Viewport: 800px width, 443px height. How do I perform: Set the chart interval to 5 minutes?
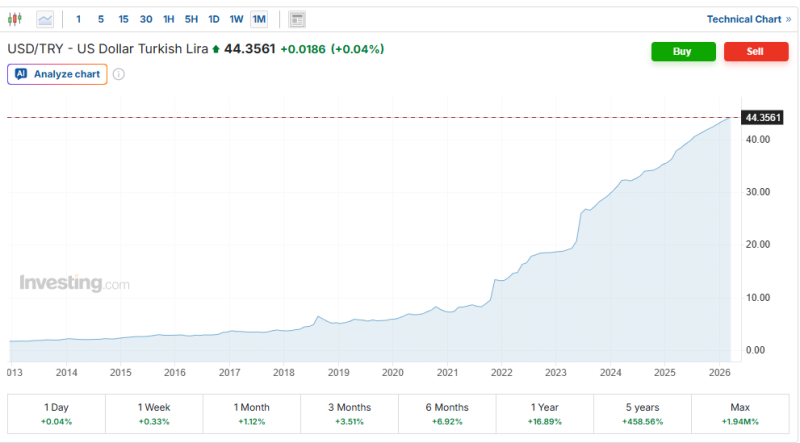[101, 19]
